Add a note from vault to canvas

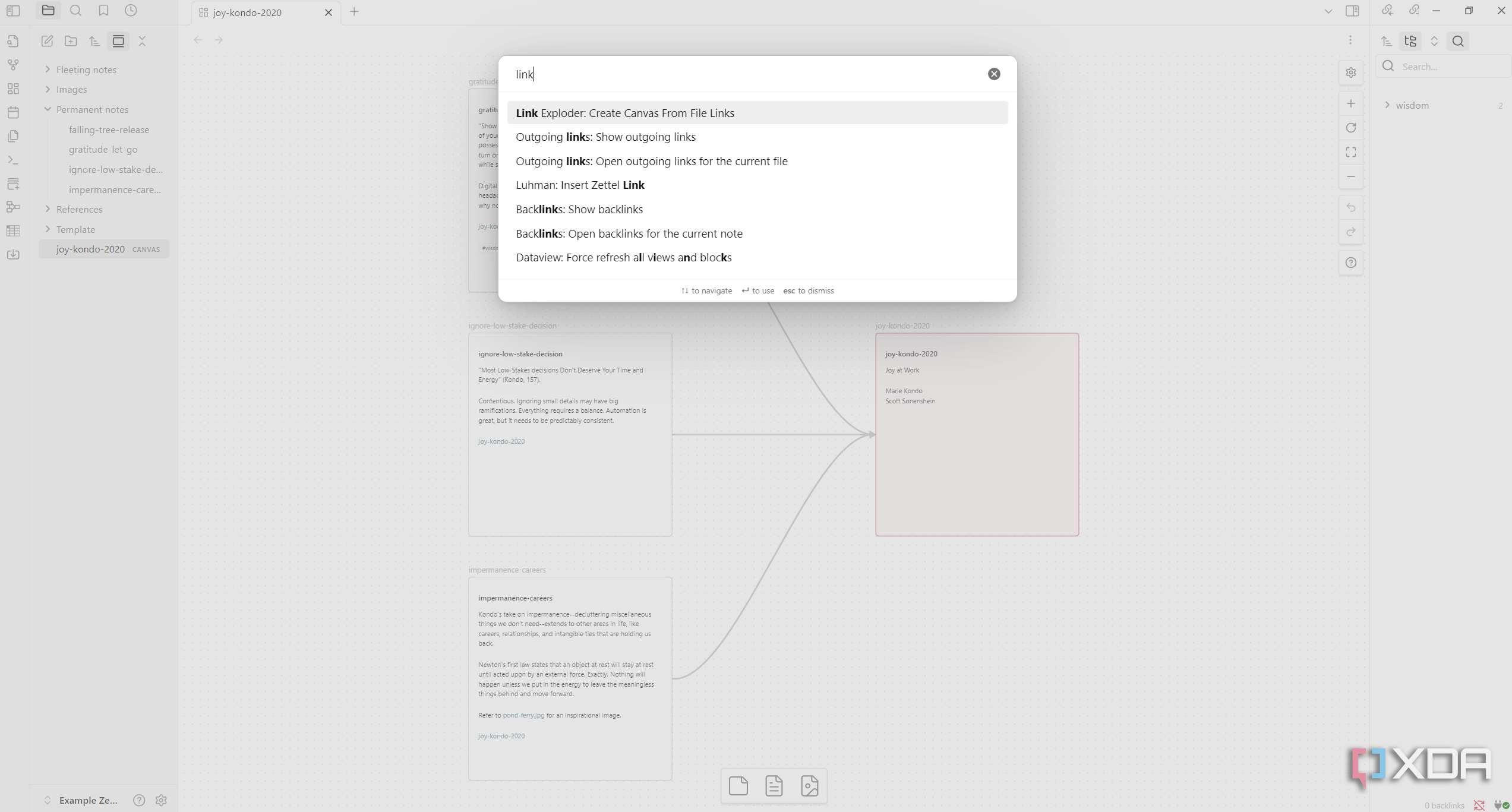click(x=774, y=786)
